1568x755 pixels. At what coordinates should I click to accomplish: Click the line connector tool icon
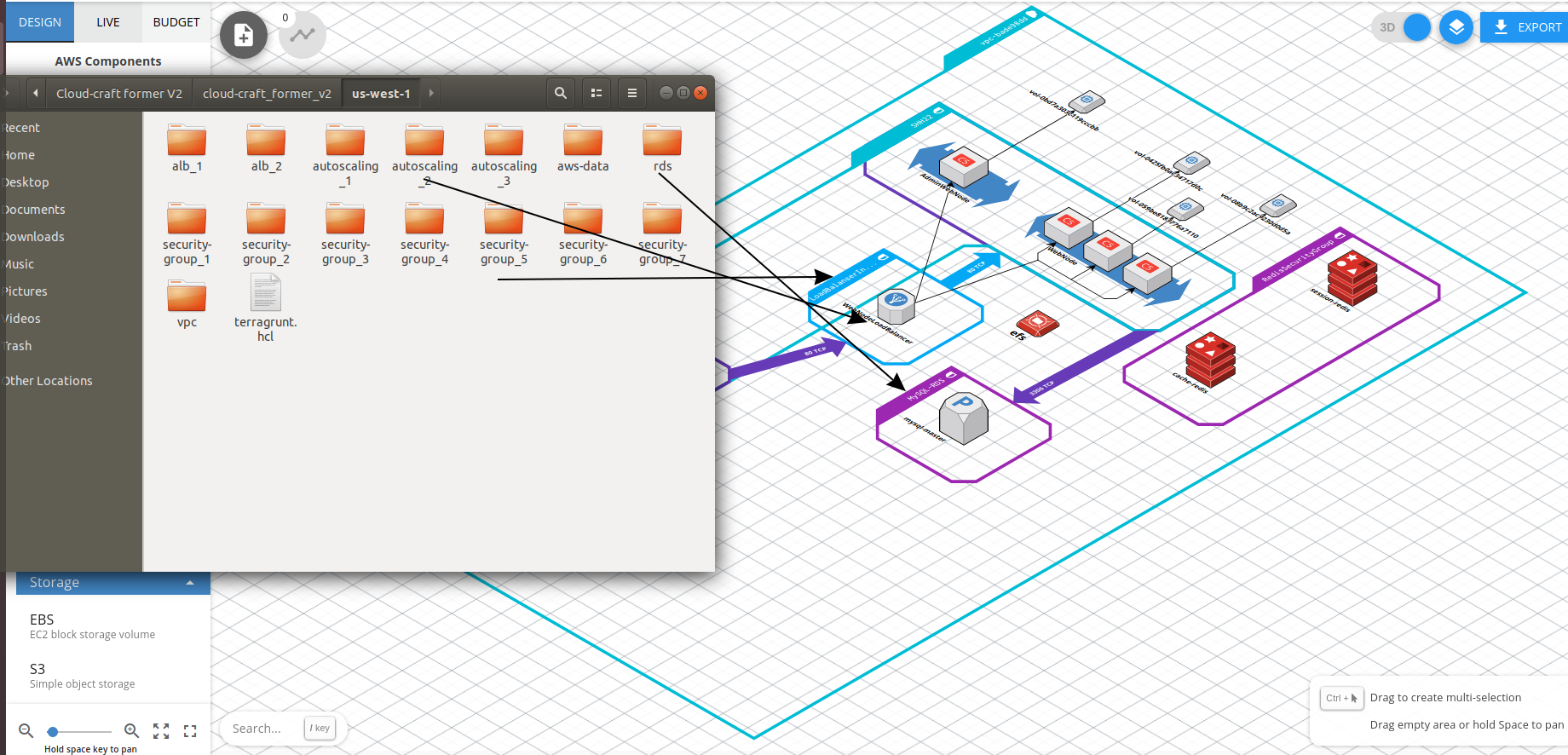pos(303,35)
